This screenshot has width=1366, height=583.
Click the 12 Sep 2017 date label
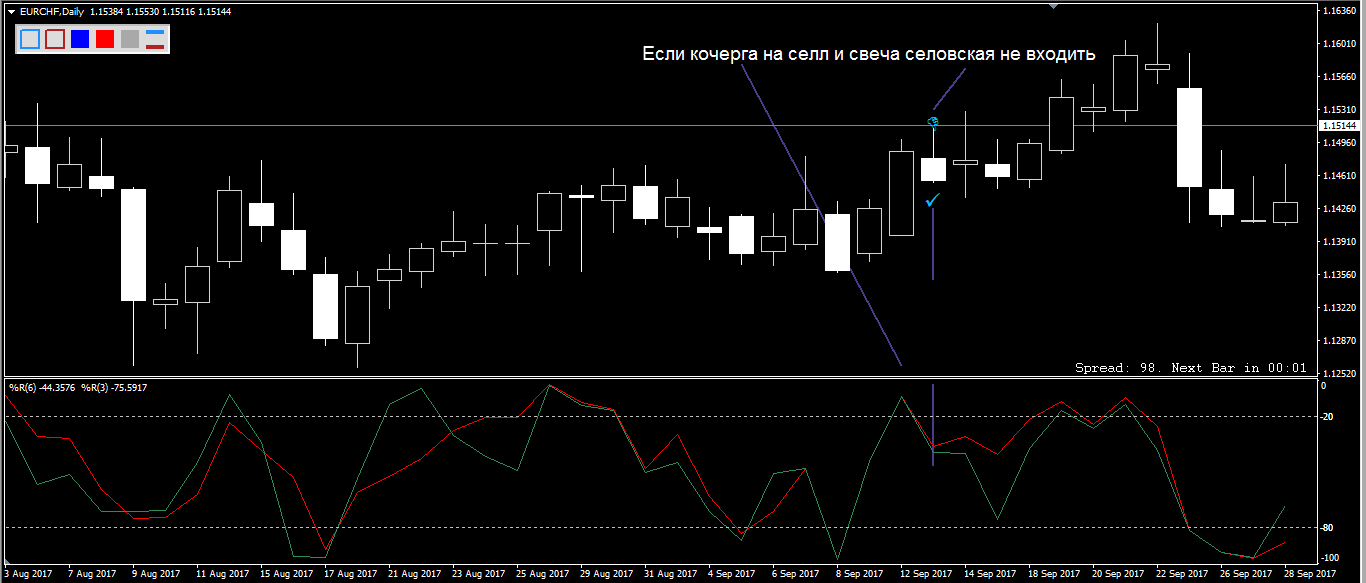926,574
